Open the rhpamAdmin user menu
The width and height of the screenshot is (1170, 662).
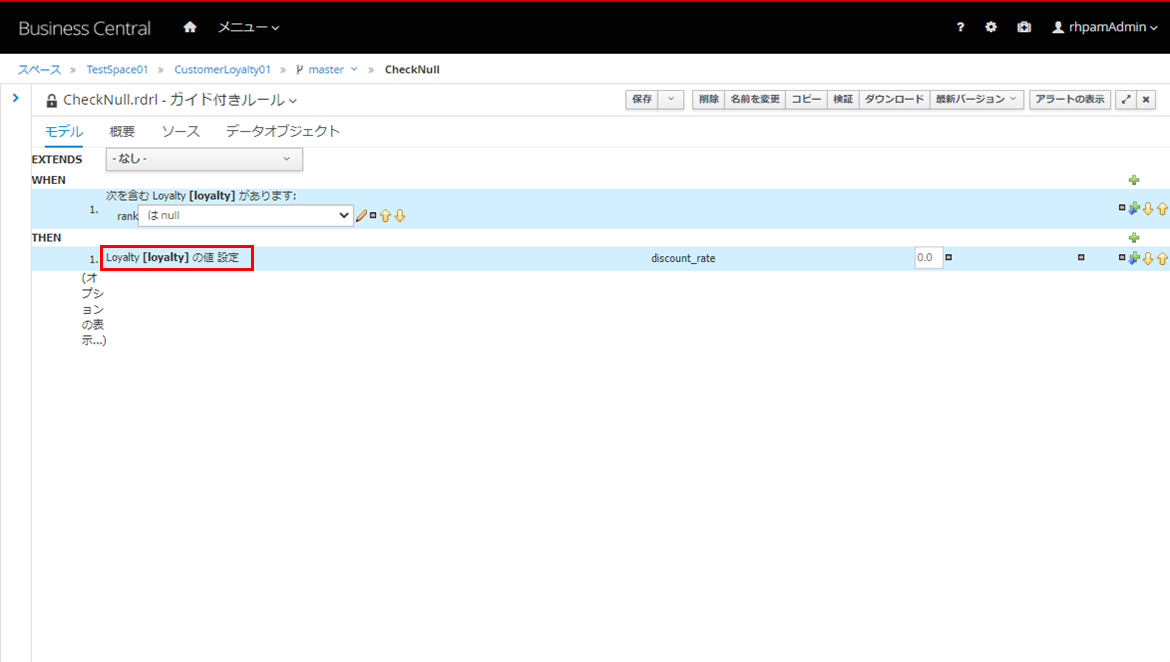tap(1104, 27)
